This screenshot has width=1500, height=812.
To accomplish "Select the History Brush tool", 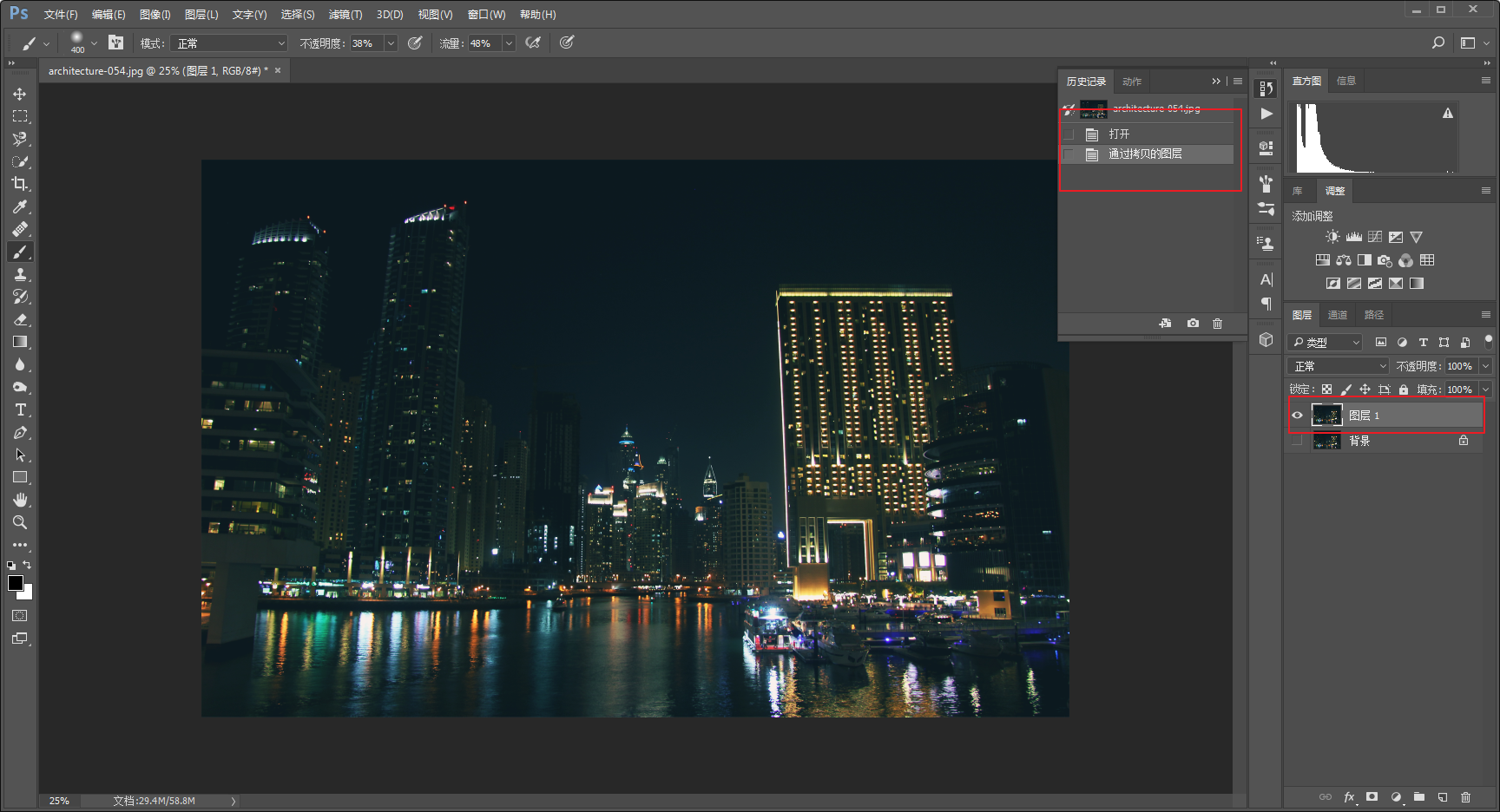I will click(x=19, y=297).
